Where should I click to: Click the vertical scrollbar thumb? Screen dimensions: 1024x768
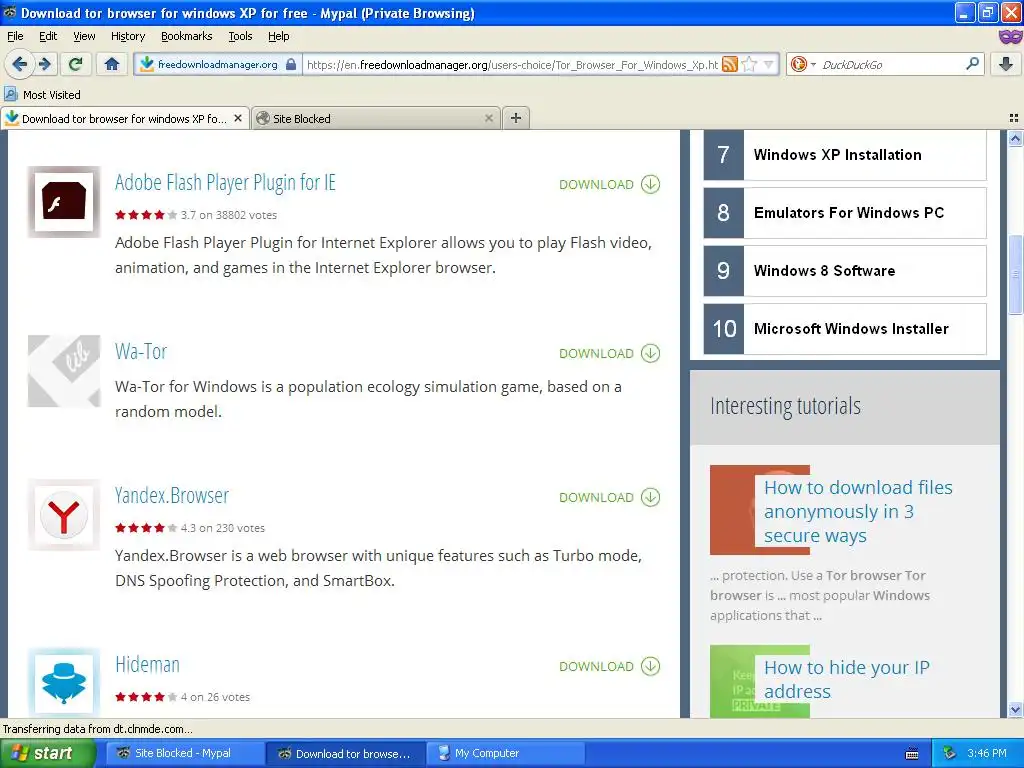point(1015,274)
